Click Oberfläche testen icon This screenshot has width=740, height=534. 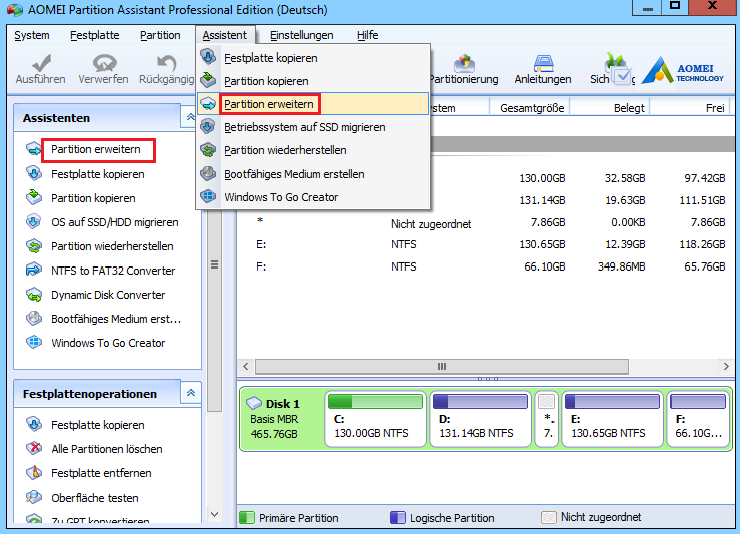(x=34, y=497)
